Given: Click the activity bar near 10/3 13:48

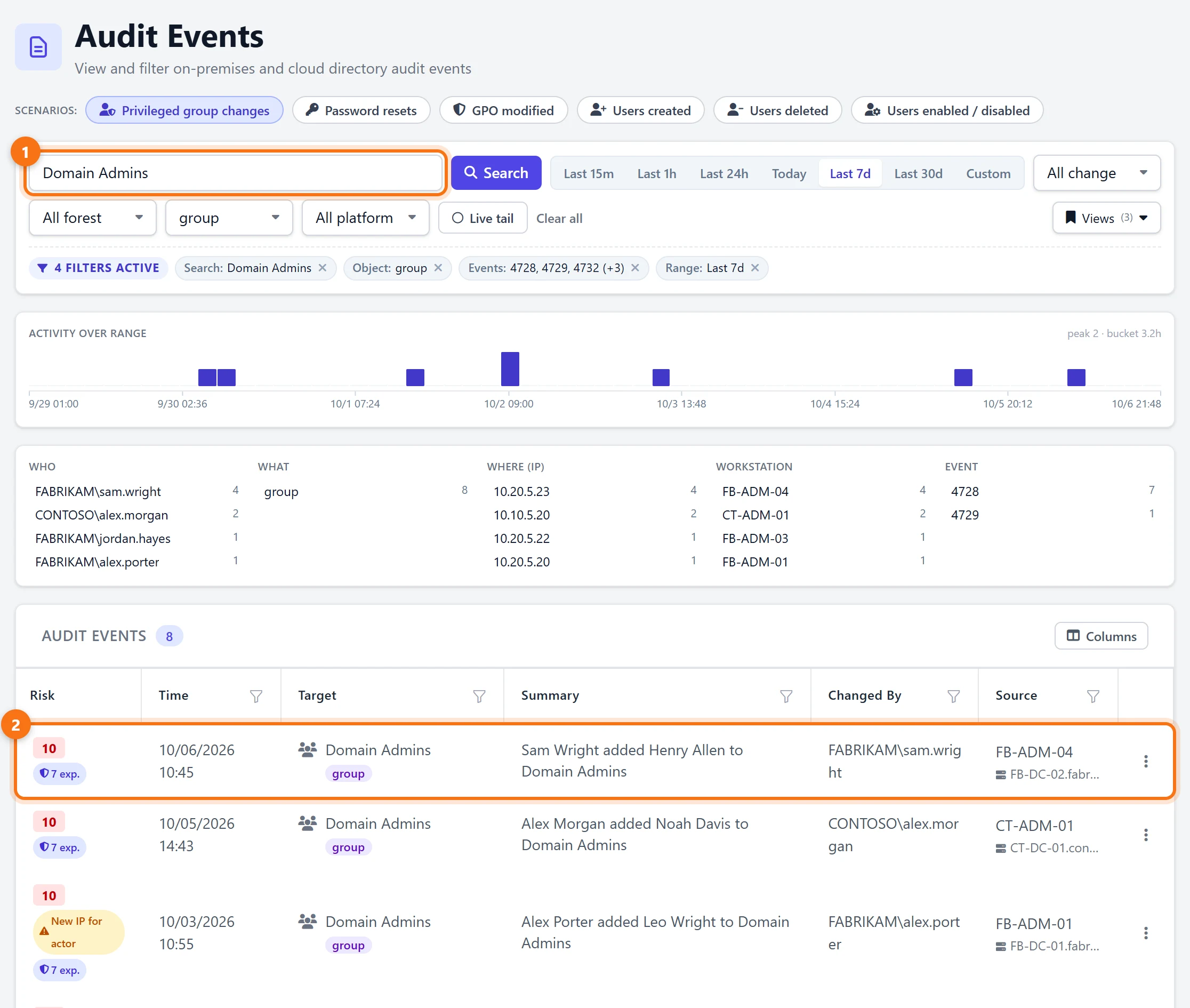Looking at the screenshot, I should pyautogui.click(x=661, y=377).
